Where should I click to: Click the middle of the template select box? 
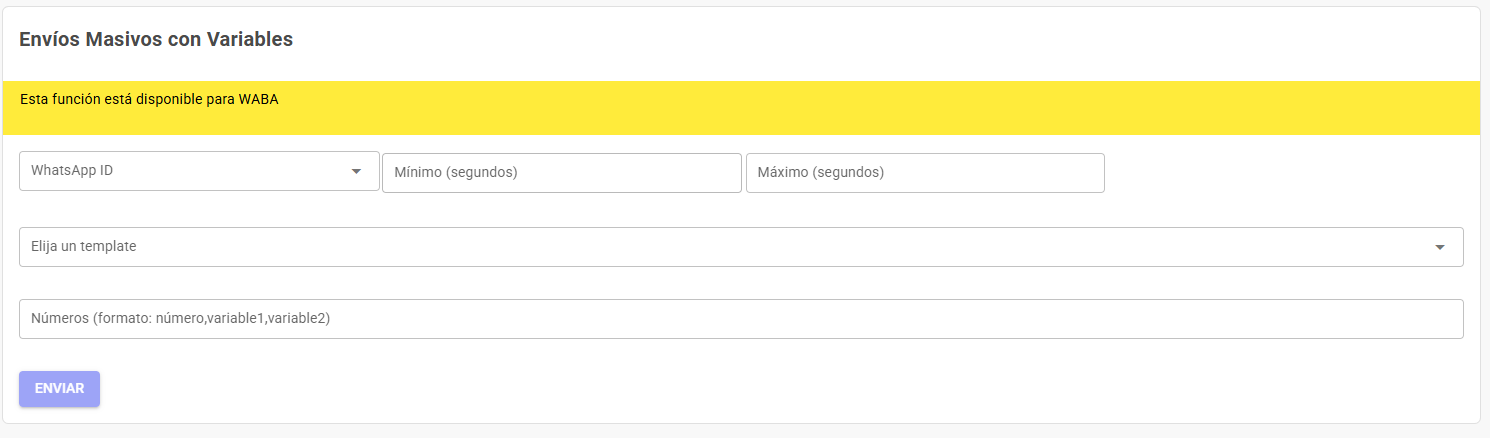click(741, 247)
